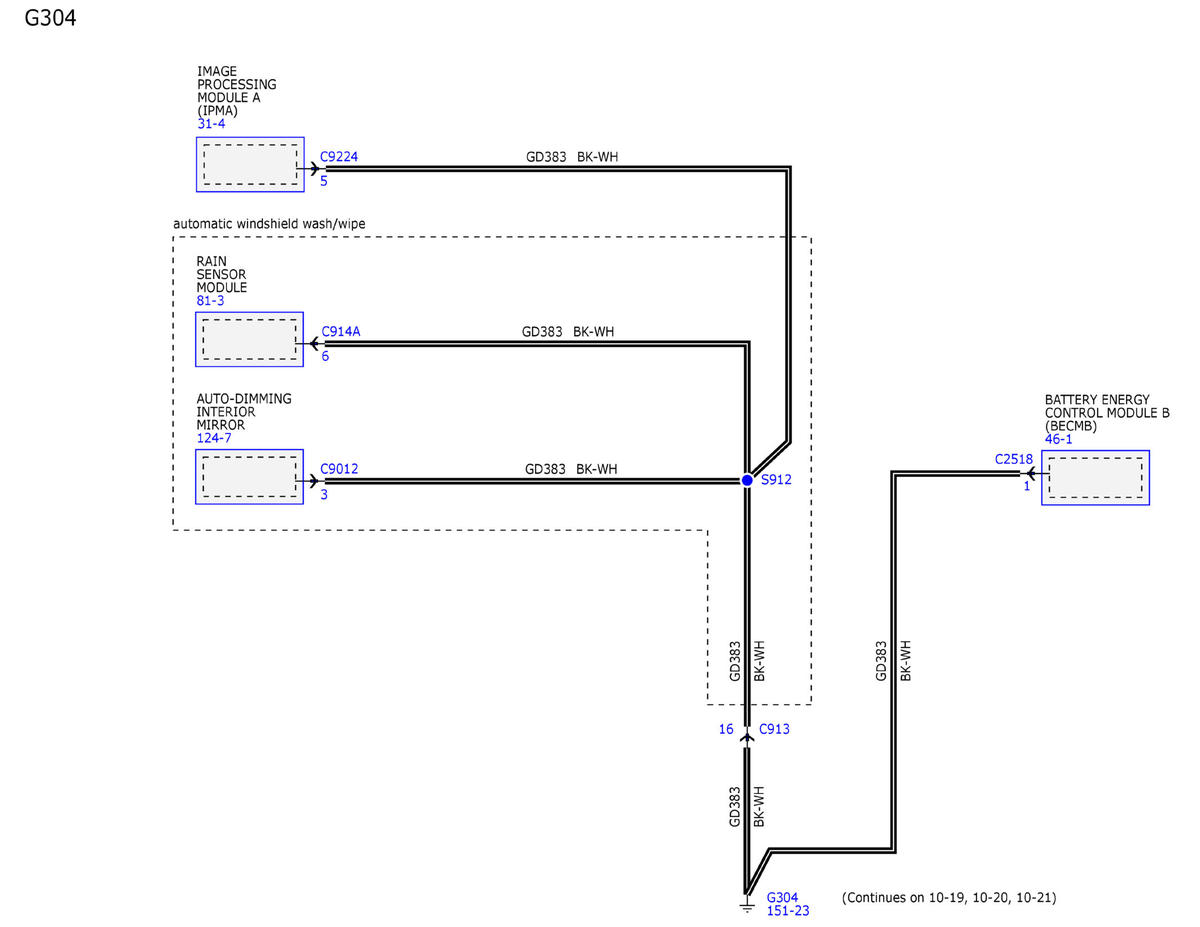This screenshot has height=927, width=1200.
Task: Click the Image Processing Module A component box
Action: 249,164
